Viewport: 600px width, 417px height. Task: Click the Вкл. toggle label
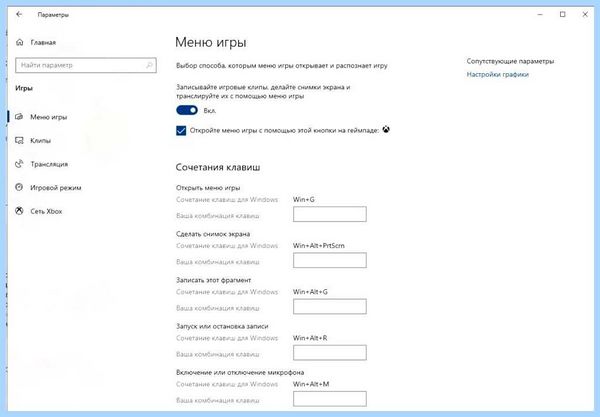(x=210, y=111)
